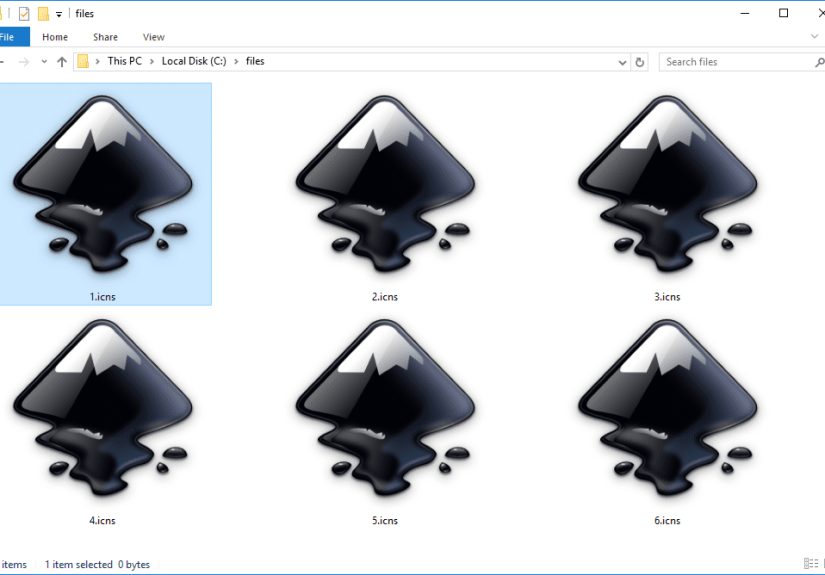
Task: Navigate to This PC breadcrumb
Action: pos(125,61)
